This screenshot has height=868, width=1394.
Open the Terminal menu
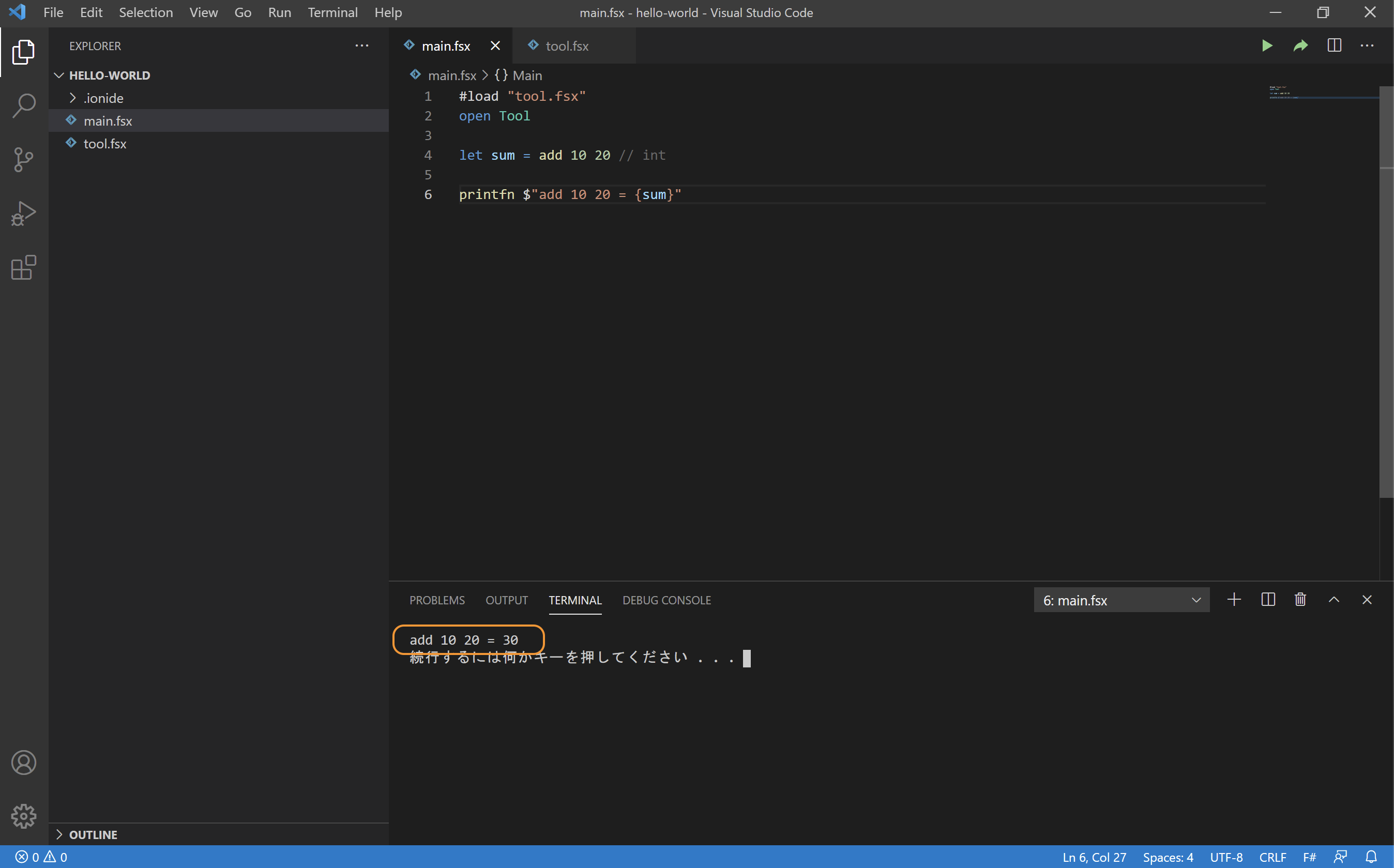pos(332,12)
